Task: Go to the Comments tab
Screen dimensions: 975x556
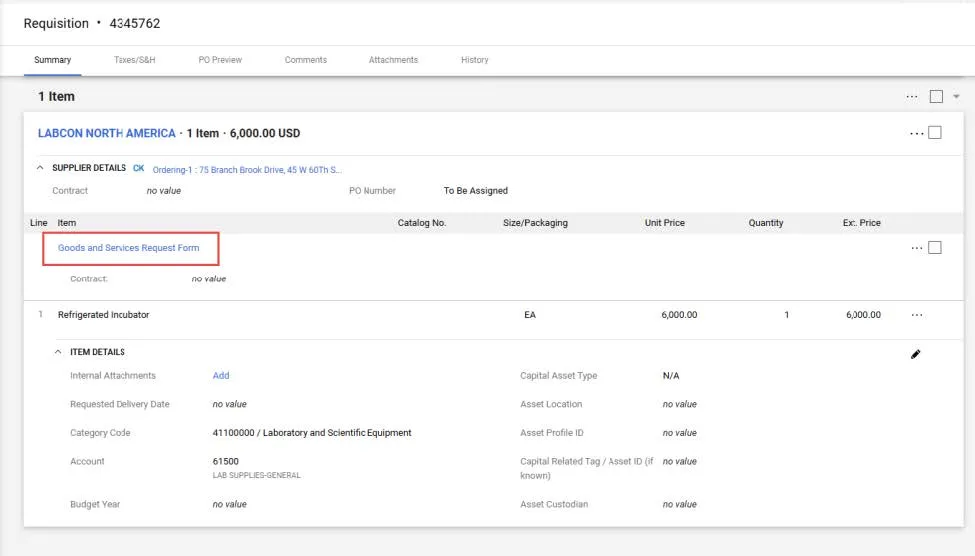Action: click(x=305, y=60)
